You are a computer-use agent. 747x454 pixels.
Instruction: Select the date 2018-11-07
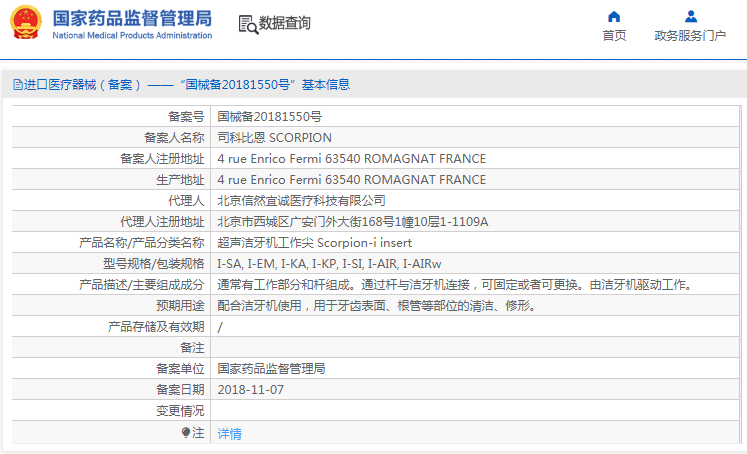click(x=251, y=390)
